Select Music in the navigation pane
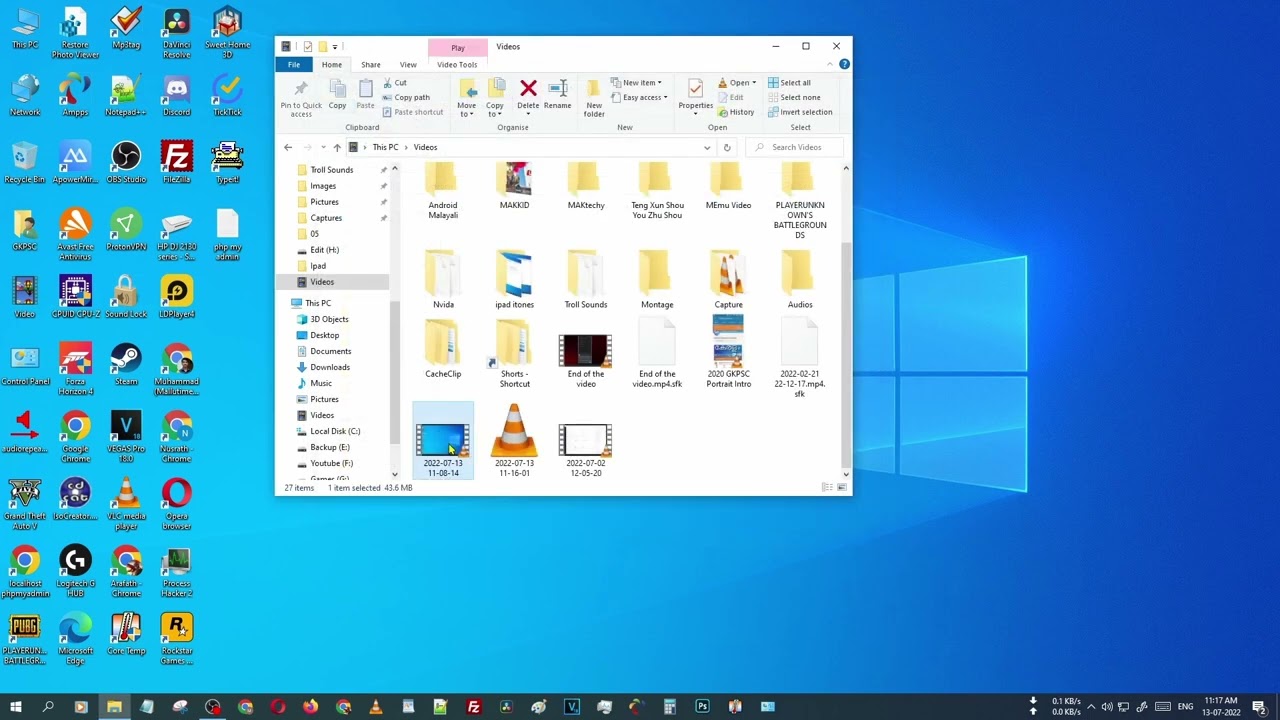 [x=321, y=383]
